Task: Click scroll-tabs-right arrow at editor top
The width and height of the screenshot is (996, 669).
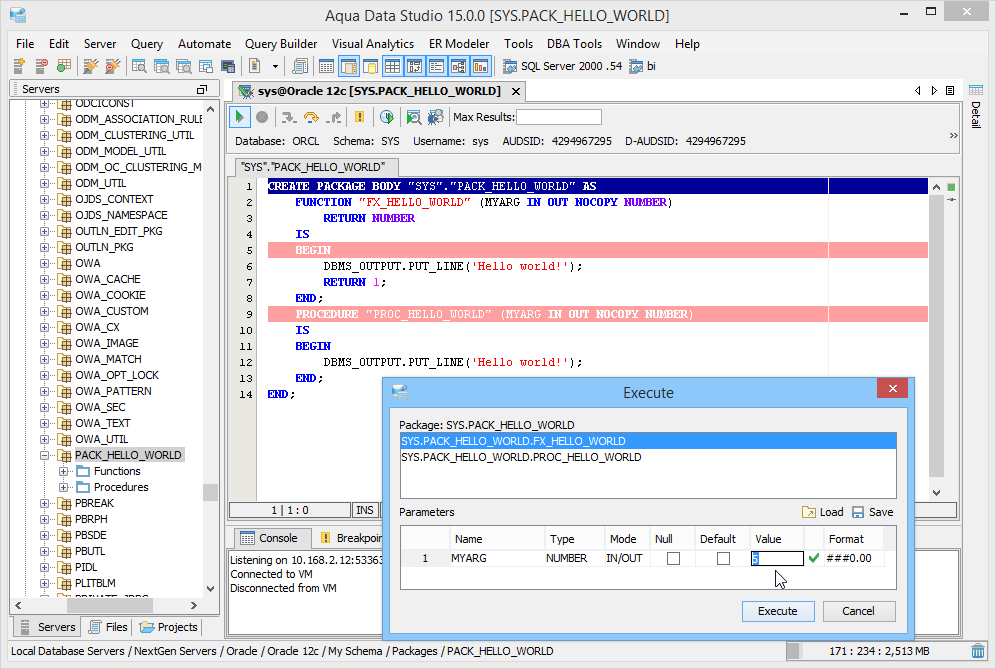Action: [x=934, y=91]
